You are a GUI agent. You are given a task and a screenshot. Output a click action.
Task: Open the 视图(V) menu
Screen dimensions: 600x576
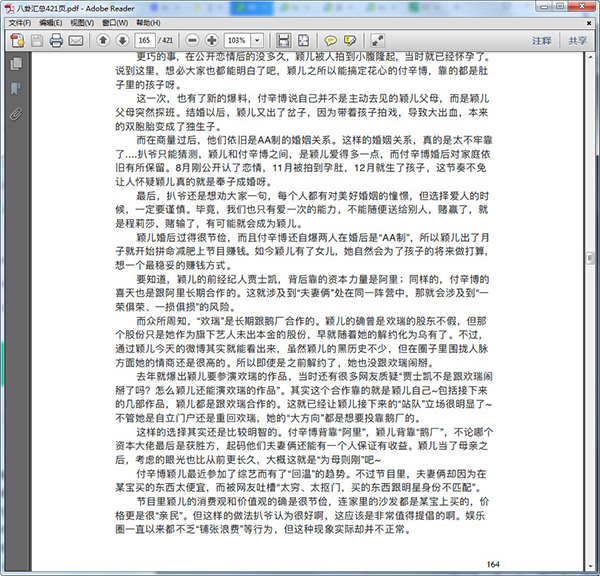point(82,23)
